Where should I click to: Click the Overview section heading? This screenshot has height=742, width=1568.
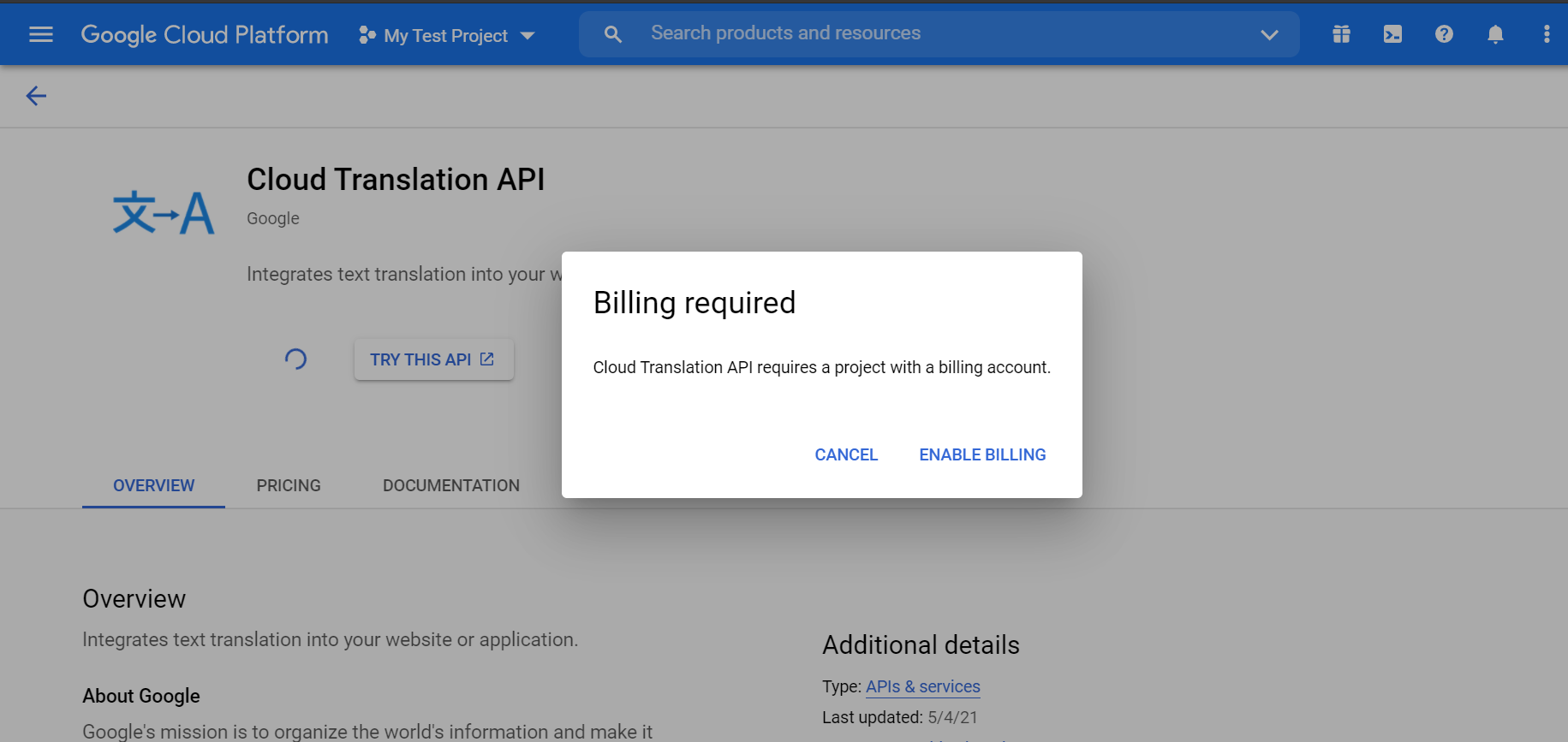coord(134,599)
